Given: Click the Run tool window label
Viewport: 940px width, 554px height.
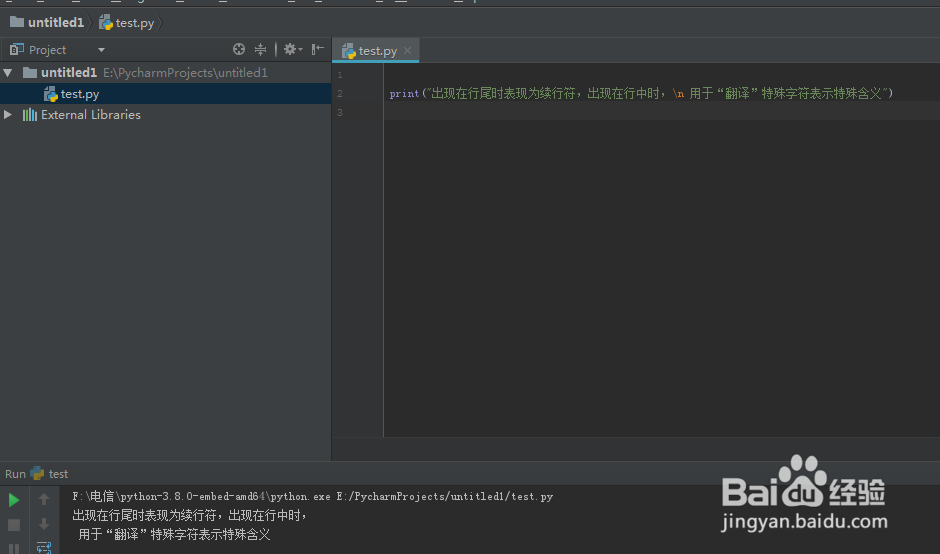Looking at the screenshot, I should pyautogui.click(x=15, y=474).
